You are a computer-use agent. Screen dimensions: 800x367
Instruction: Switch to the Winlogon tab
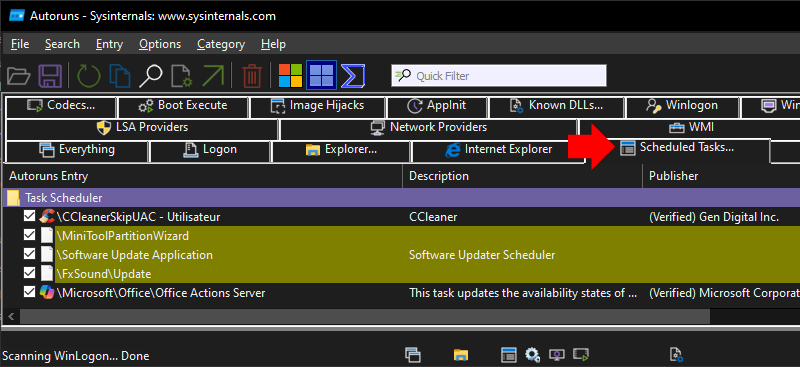click(682, 107)
